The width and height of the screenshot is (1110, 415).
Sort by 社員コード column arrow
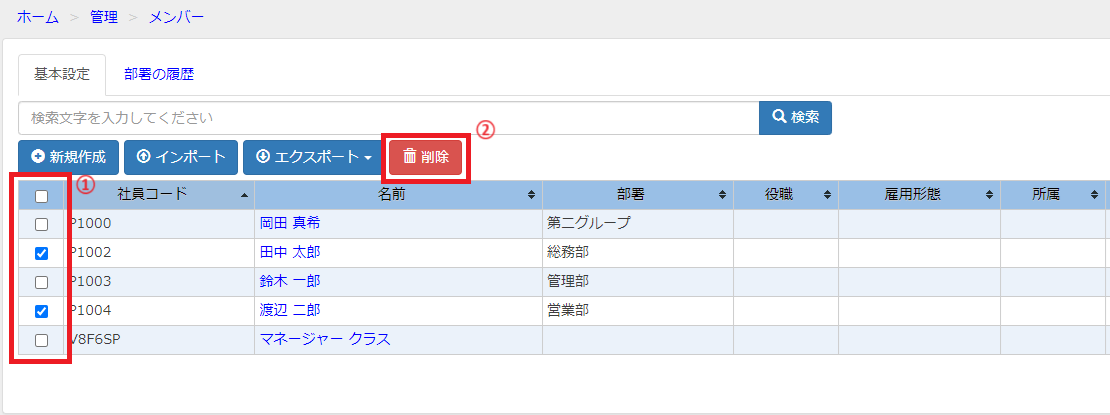click(244, 195)
